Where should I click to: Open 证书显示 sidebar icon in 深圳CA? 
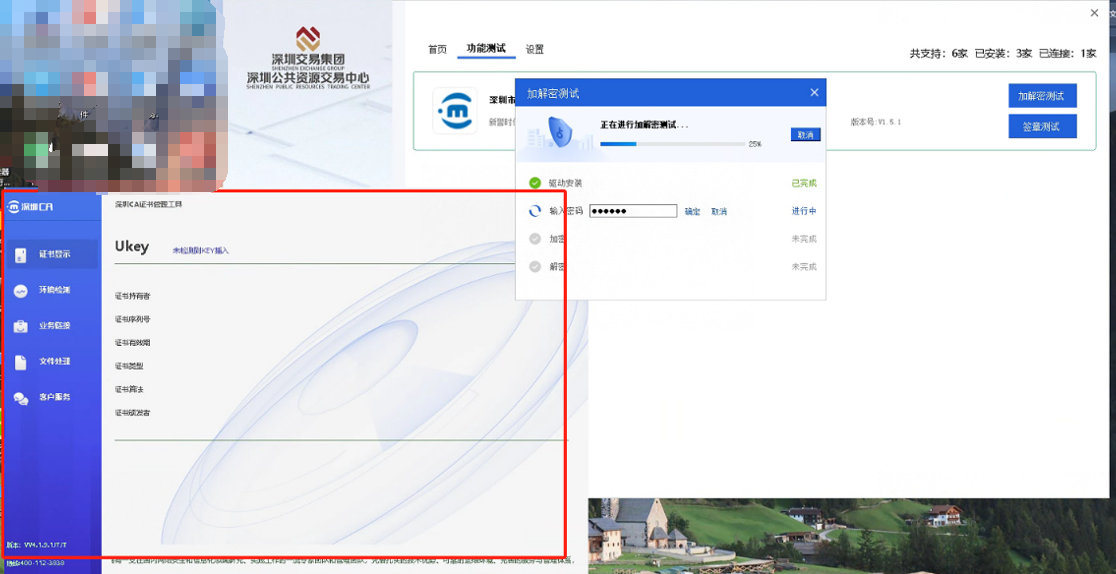(21, 255)
